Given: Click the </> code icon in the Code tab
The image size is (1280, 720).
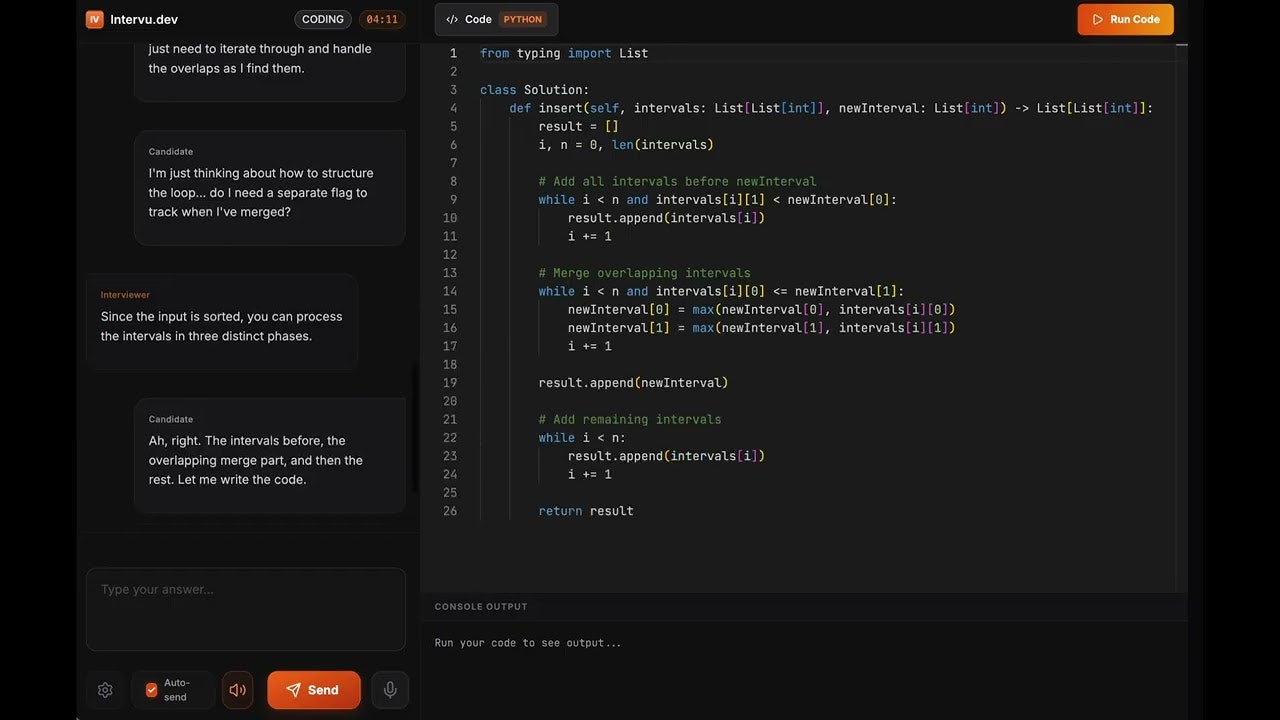Looking at the screenshot, I should pos(450,18).
